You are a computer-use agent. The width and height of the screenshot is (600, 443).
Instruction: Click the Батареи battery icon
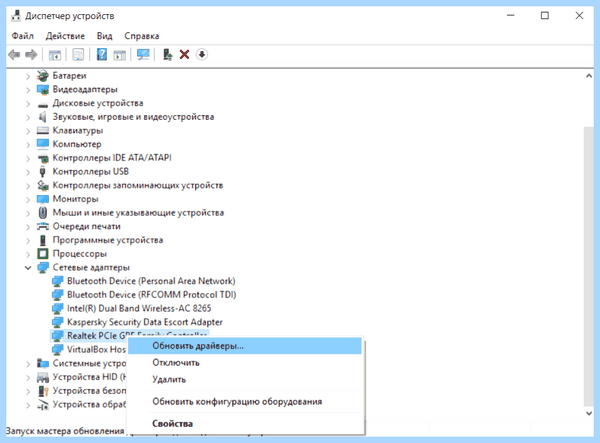coord(43,75)
